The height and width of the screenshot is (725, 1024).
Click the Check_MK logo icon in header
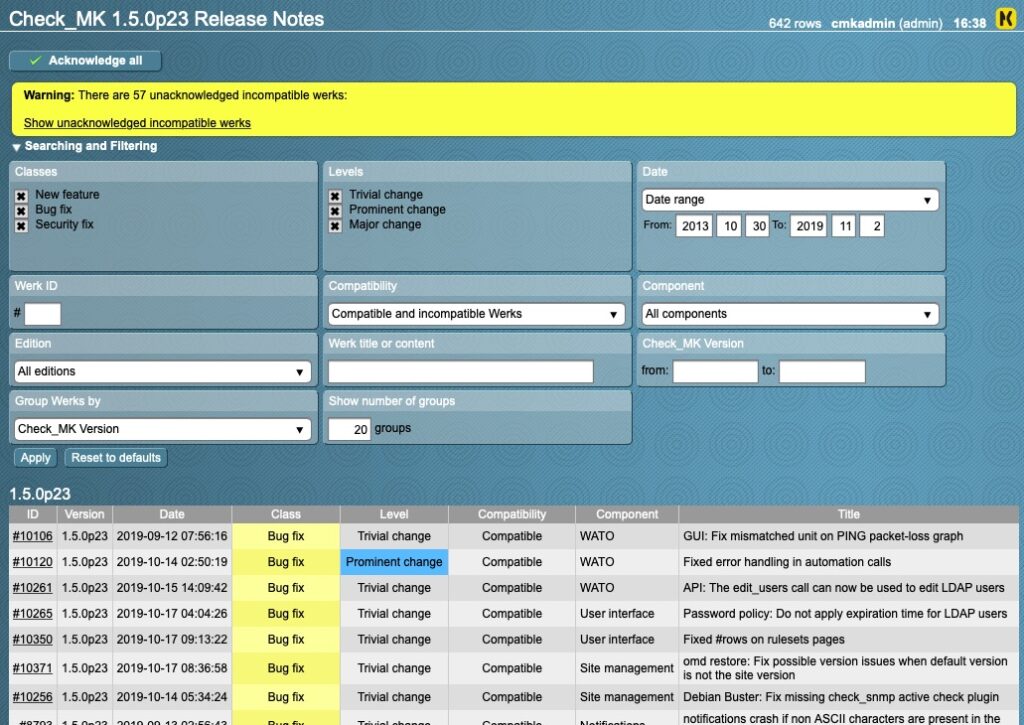1006,18
